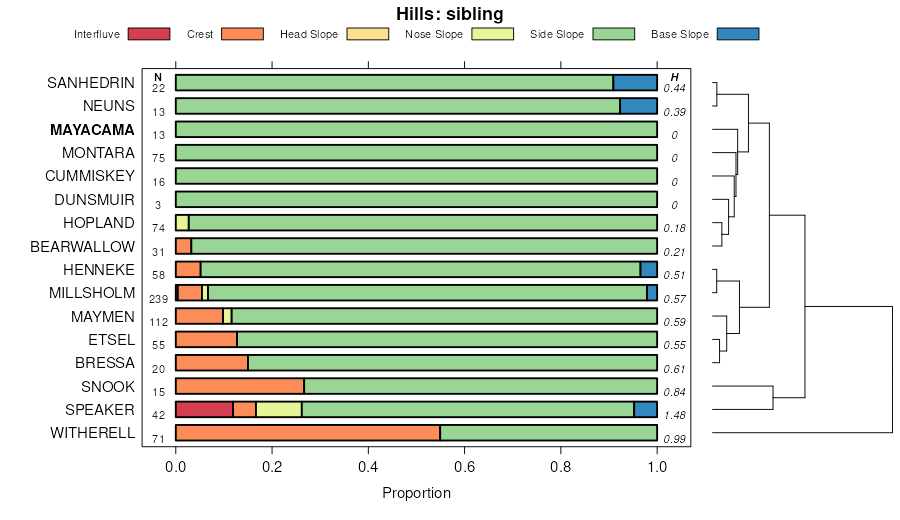900x520 pixels.
Task: Click the orange Crest legend swatch
Action: pyautogui.click(x=241, y=34)
